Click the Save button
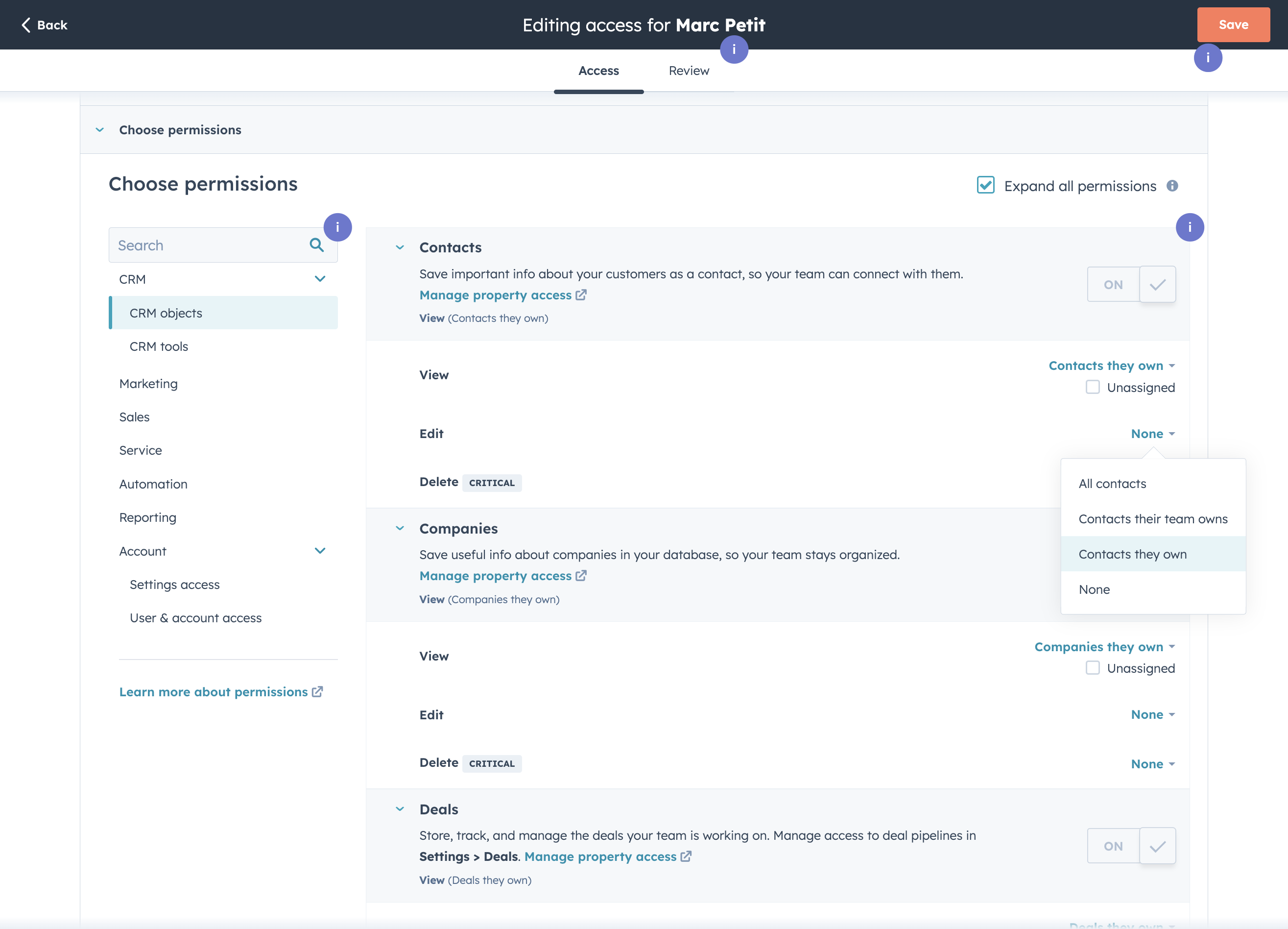Screen dimensions: 1288x929 pyautogui.click(x=1233, y=24)
